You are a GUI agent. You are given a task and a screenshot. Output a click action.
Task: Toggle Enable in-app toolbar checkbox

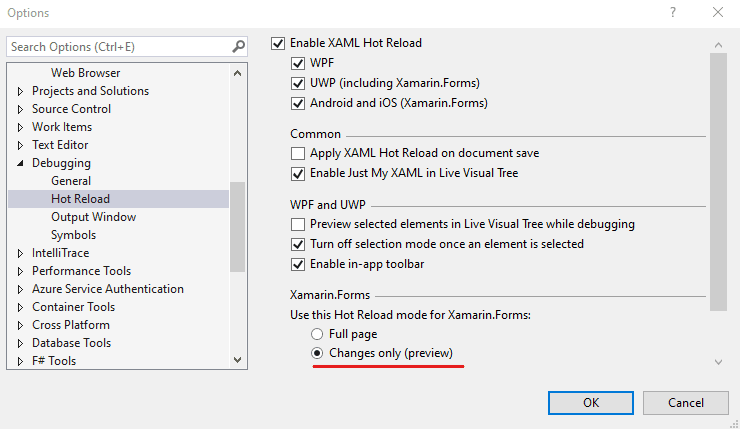tap(298, 264)
